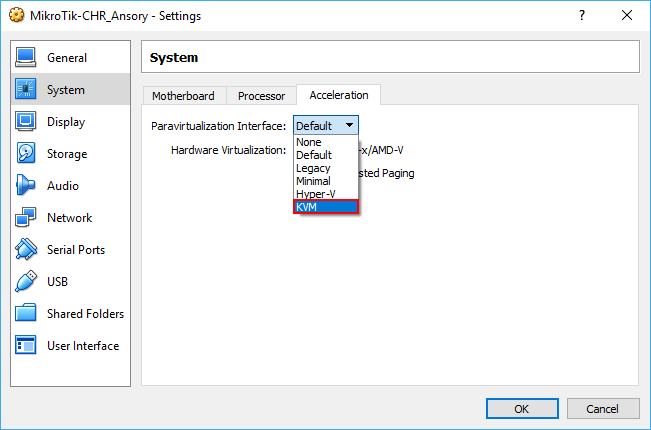Viewport: 651px width, 430px height.
Task: Open the Storage disk icon
Action: [27, 154]
